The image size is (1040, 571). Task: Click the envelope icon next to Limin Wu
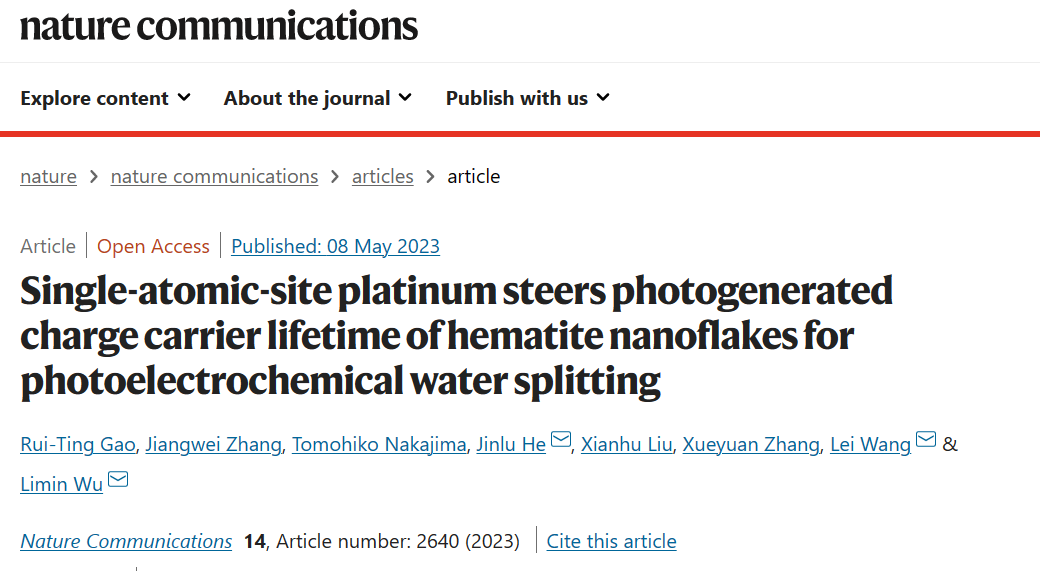coord(118,479)
